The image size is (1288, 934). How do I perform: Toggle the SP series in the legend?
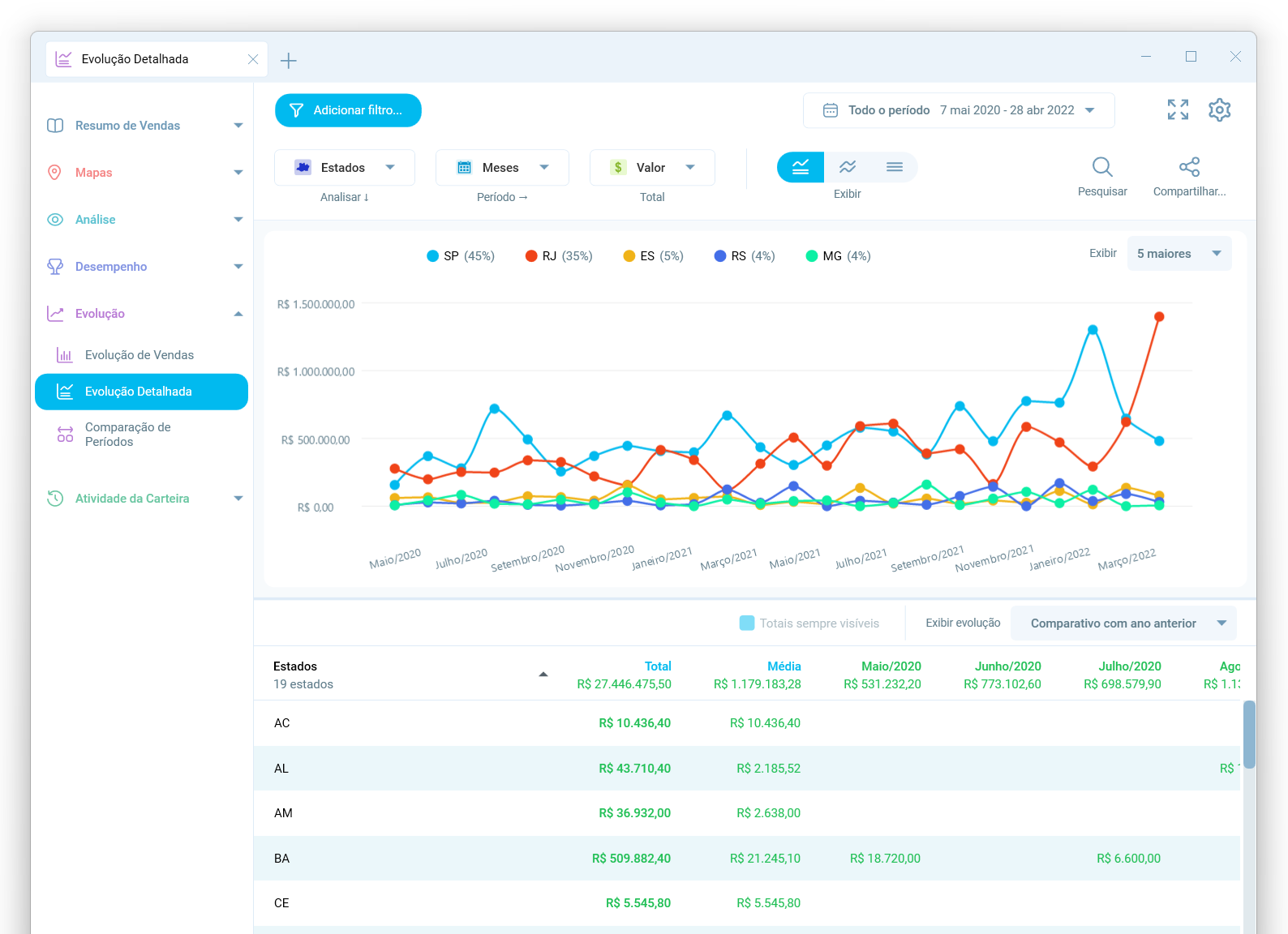(461, 256)
